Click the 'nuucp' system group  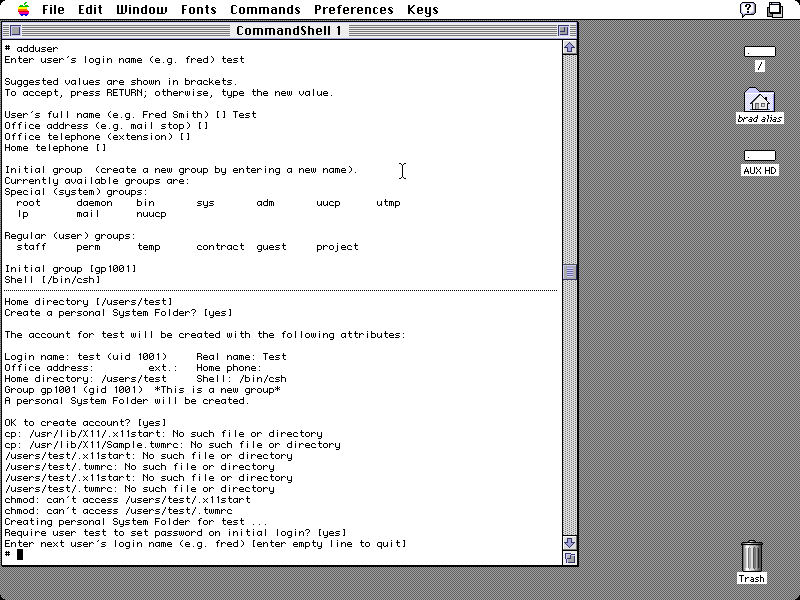click(x=151, y=214)
